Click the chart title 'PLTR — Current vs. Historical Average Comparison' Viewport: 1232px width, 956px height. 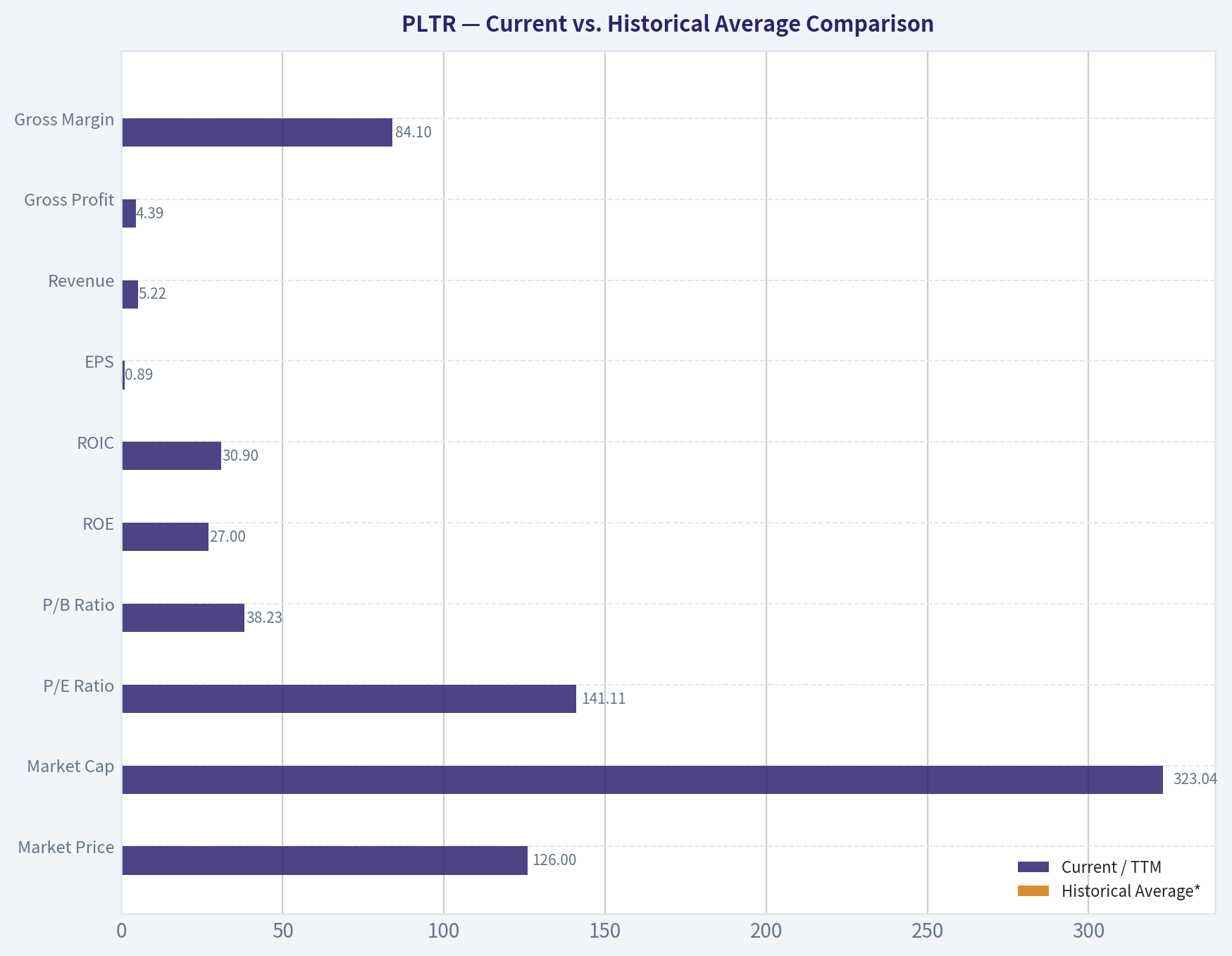(x=667, y=24)
